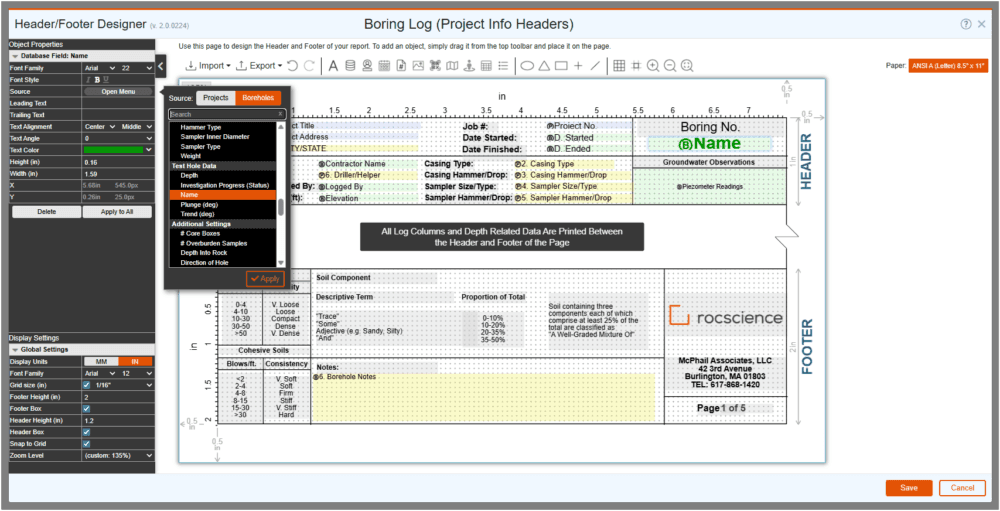Switch display units to MM
Image resolution: width=1000 pixels, height=511 pixels.
click(101, 361)
